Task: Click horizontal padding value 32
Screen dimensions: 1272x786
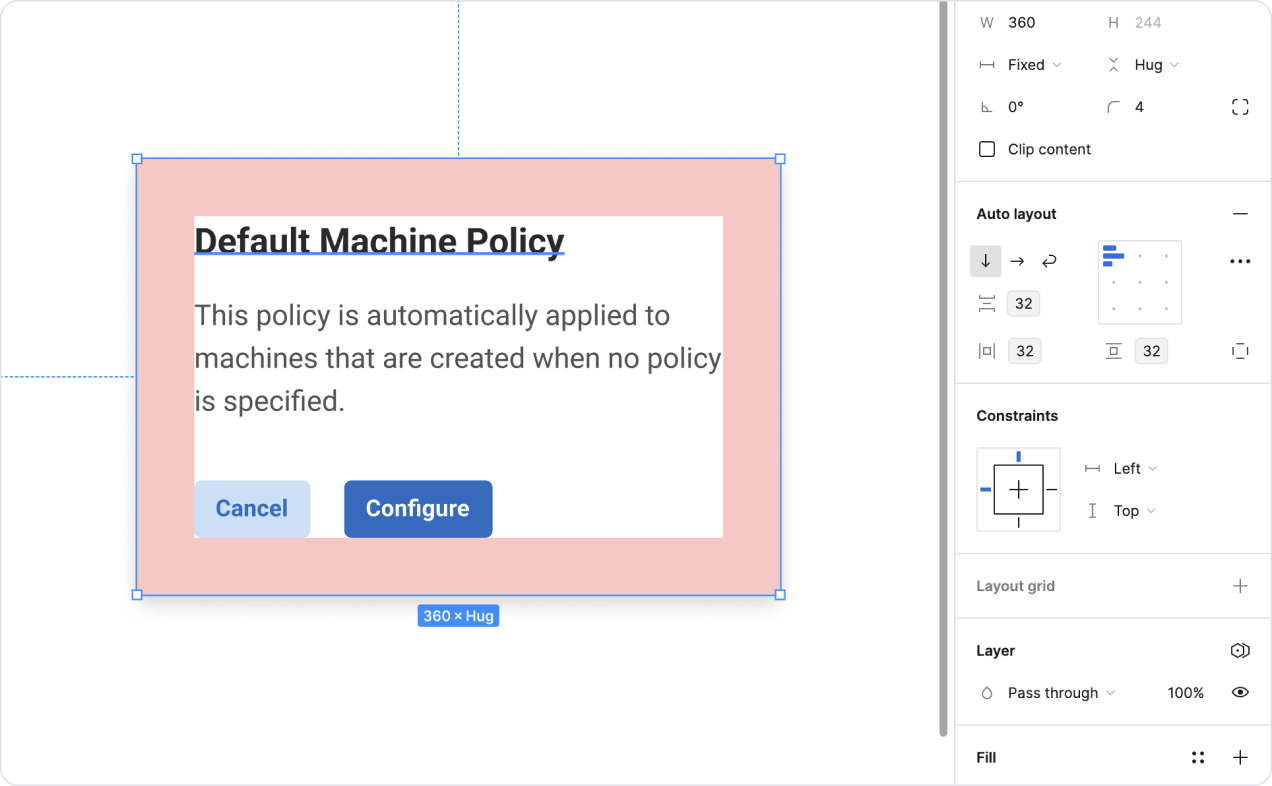Action: pos(1025,351)
